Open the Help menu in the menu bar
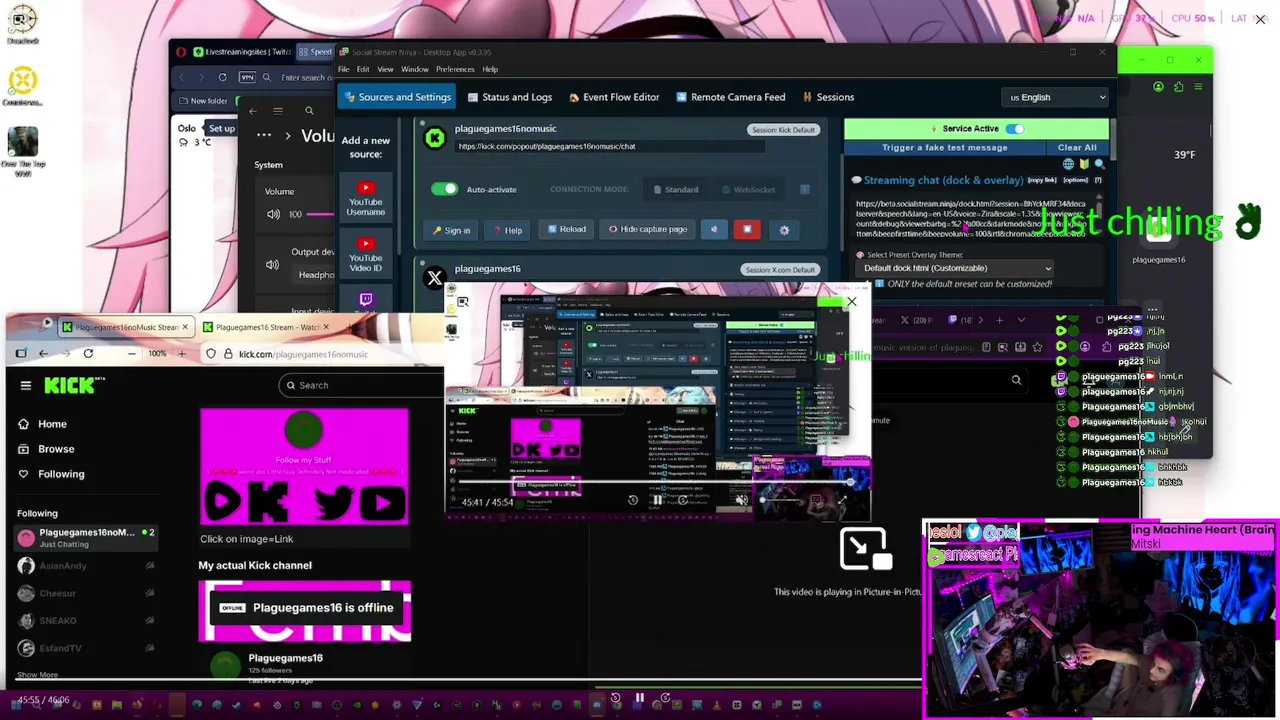This screenshot has width=1280, height=720. 490,69
